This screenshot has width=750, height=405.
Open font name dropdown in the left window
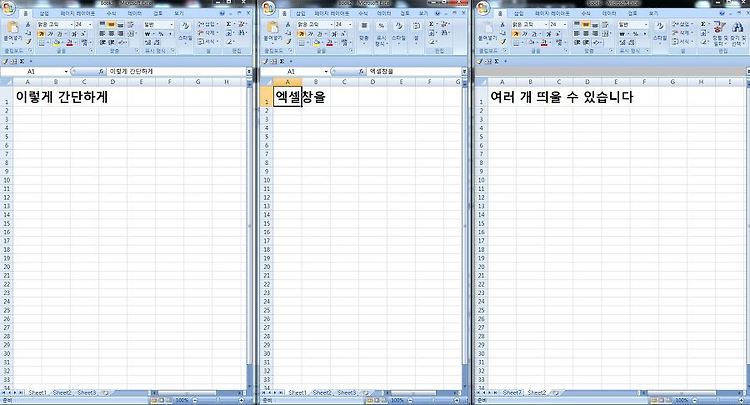click(x=72, y=24)
